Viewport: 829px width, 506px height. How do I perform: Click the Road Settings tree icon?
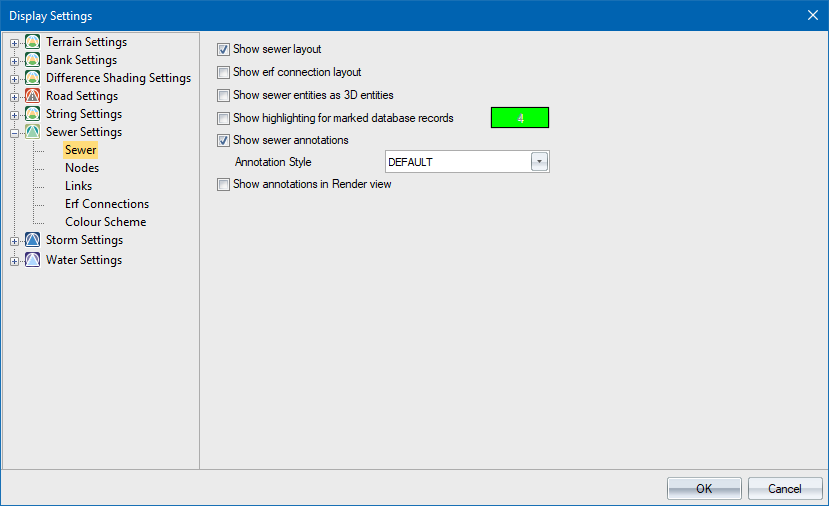32,96
